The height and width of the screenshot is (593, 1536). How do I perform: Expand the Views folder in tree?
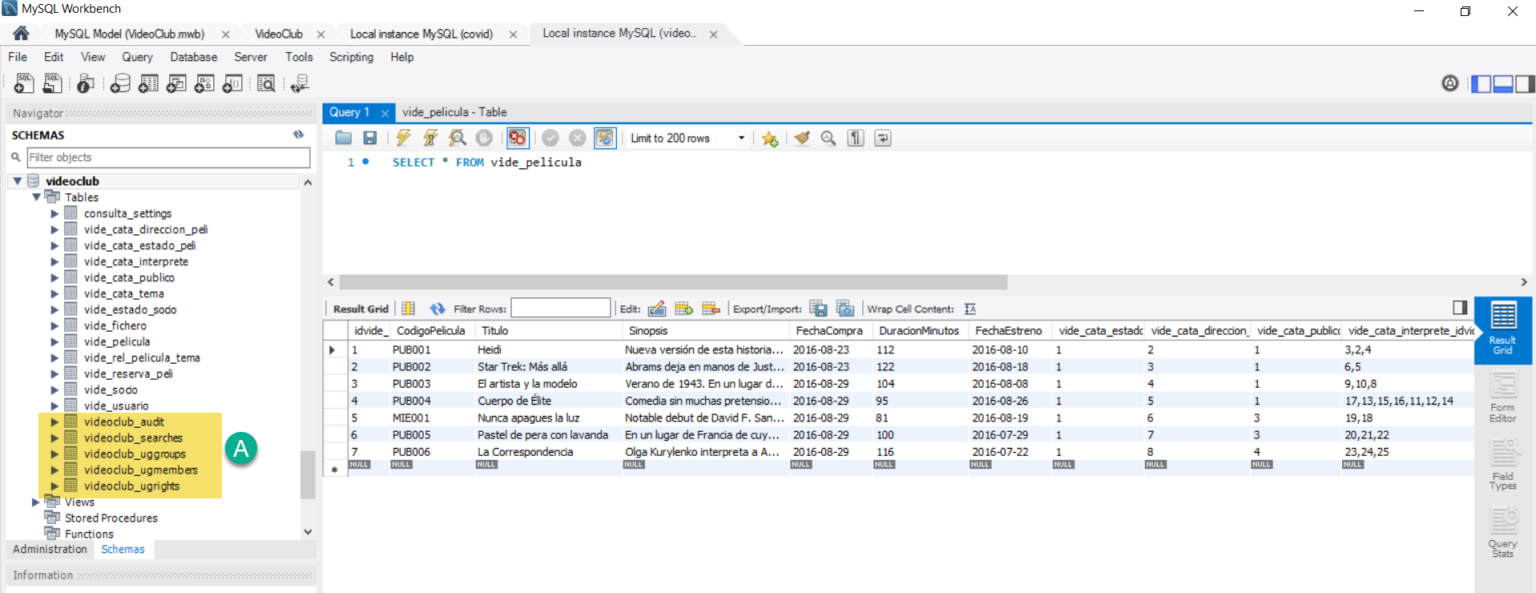(37, 502)
